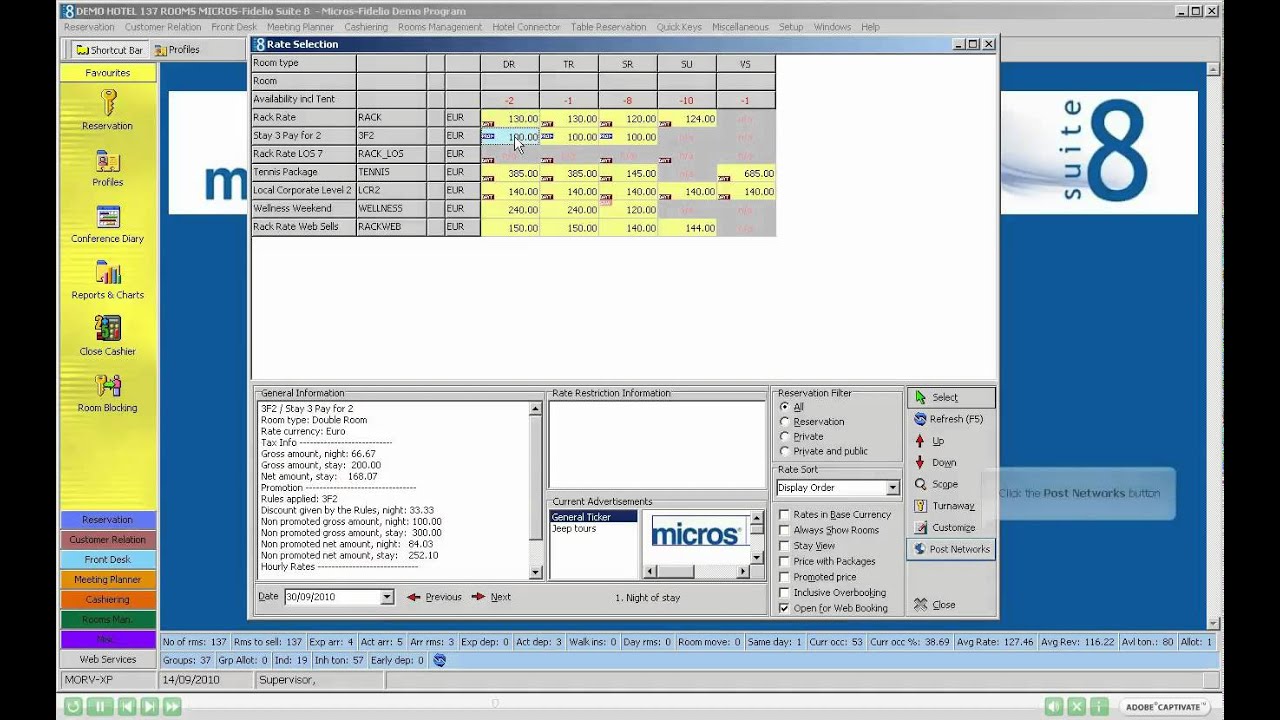
Task: Click the Captivate play button
Action: [148, 707]
